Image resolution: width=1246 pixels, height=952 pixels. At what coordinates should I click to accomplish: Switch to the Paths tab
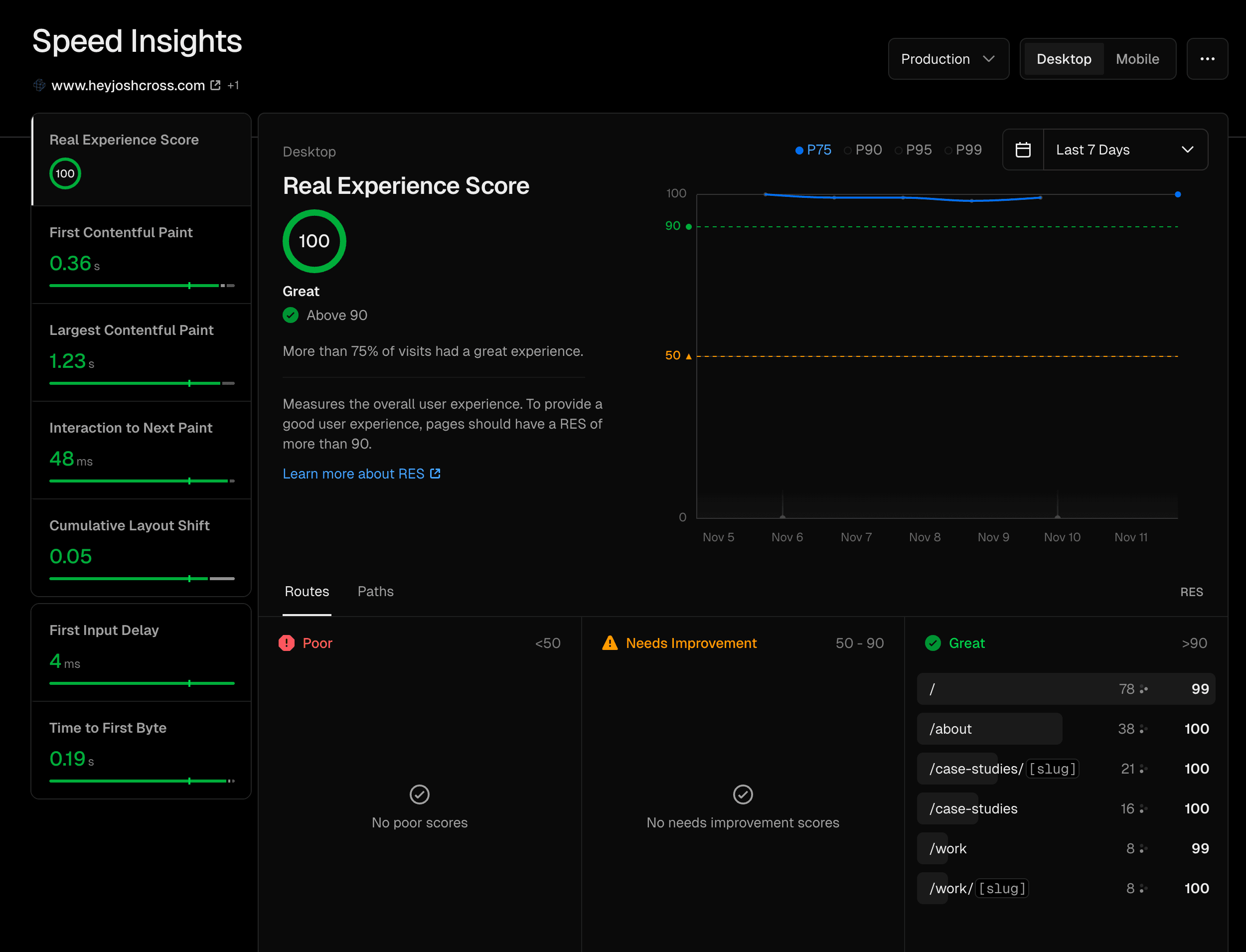[375, 591]
